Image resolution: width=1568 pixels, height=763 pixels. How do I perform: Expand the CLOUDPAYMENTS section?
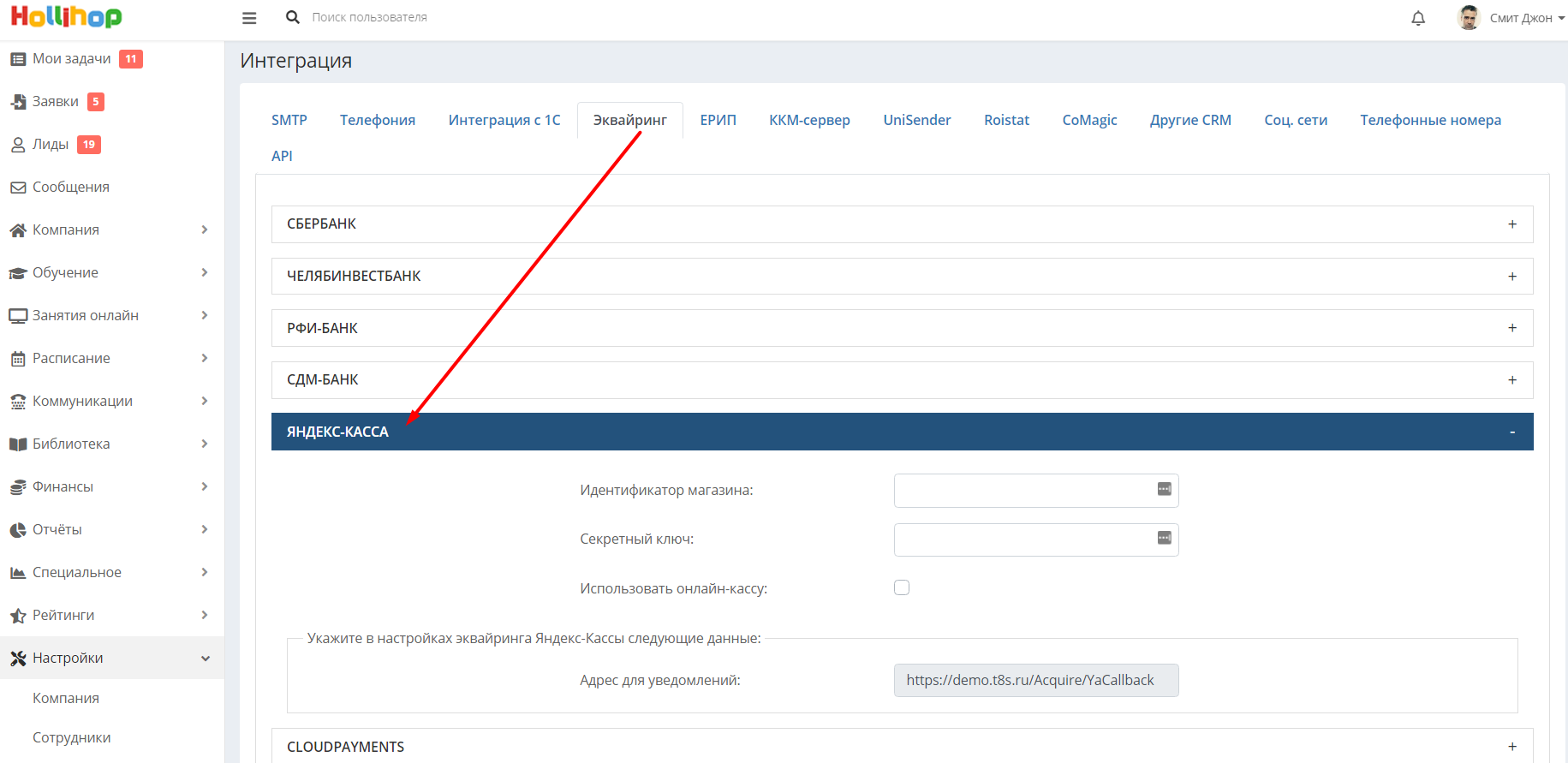coord(902,746)
